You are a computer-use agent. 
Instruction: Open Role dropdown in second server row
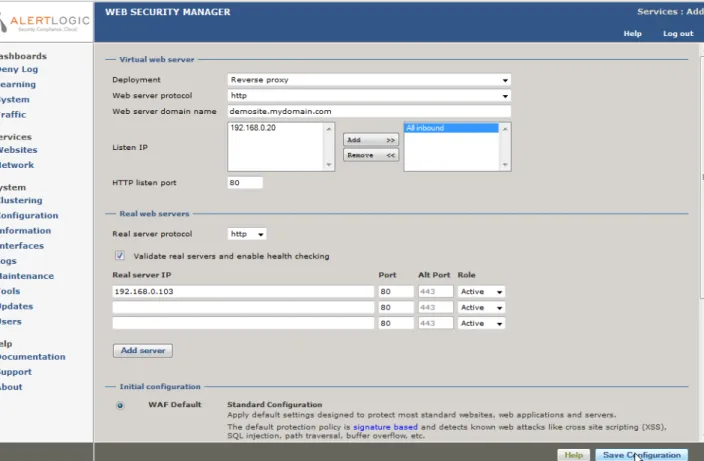point(481,307)
